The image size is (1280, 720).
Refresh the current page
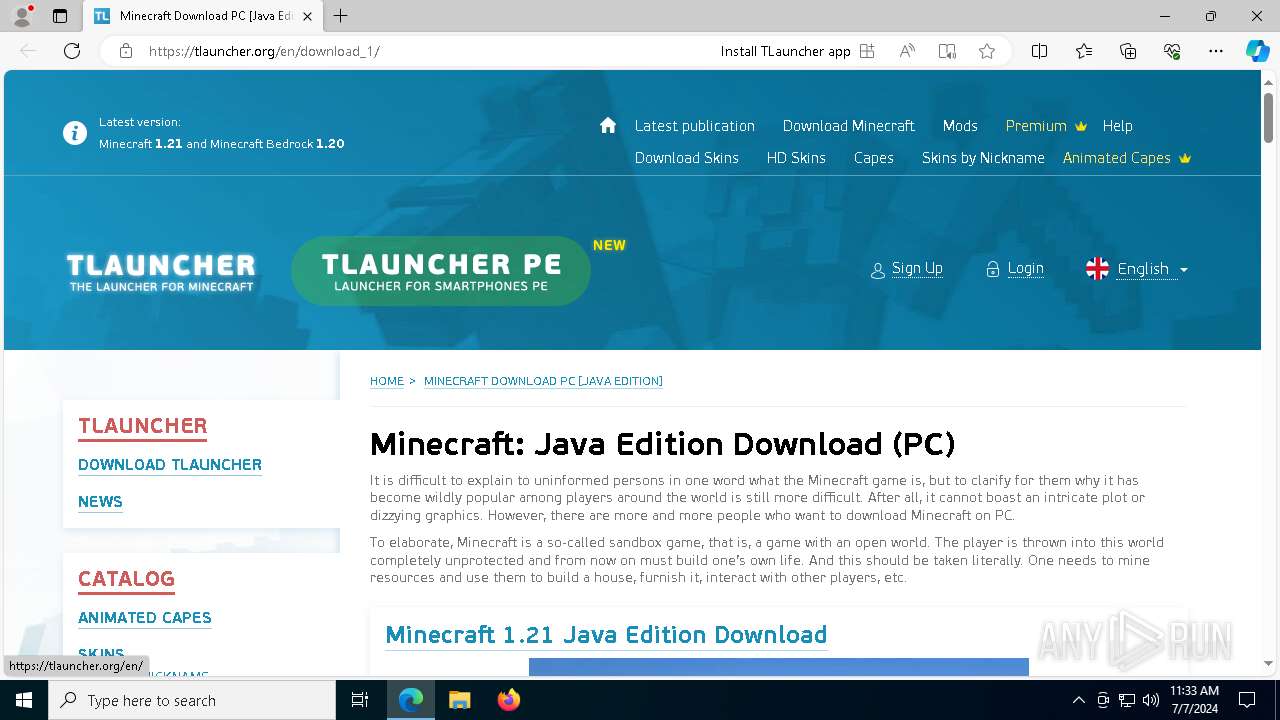click(72, 51)
